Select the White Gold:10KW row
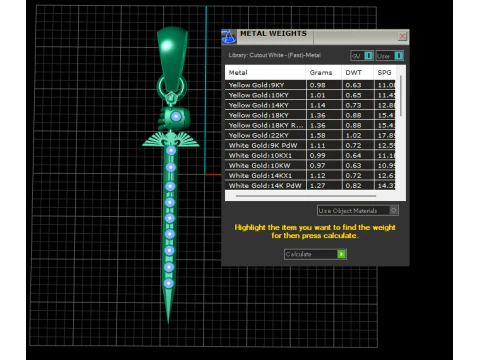Screen dimensions: 480x360 (x=310, y=165)
